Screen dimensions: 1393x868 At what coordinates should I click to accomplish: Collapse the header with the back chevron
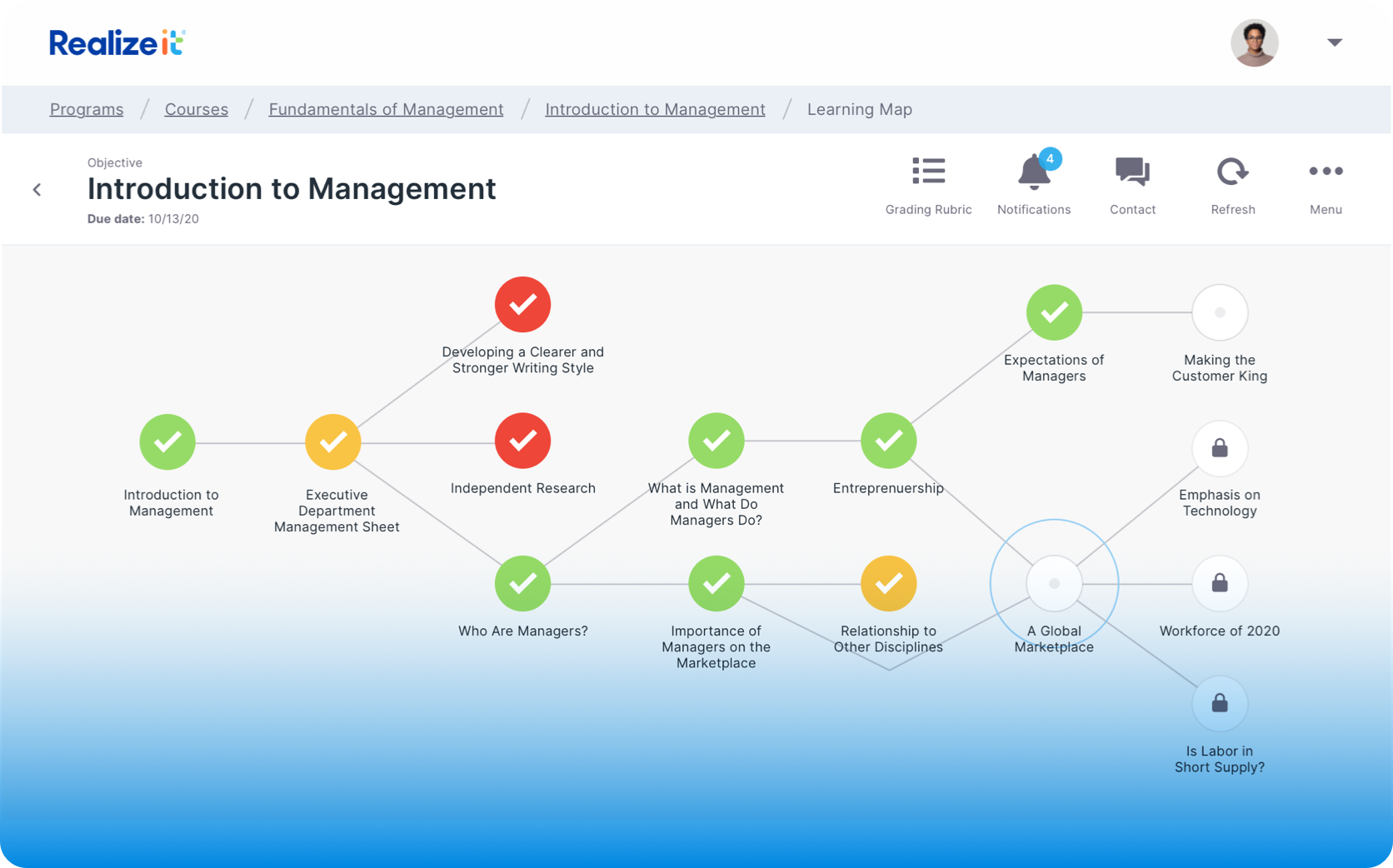click(x=37, y=189)
